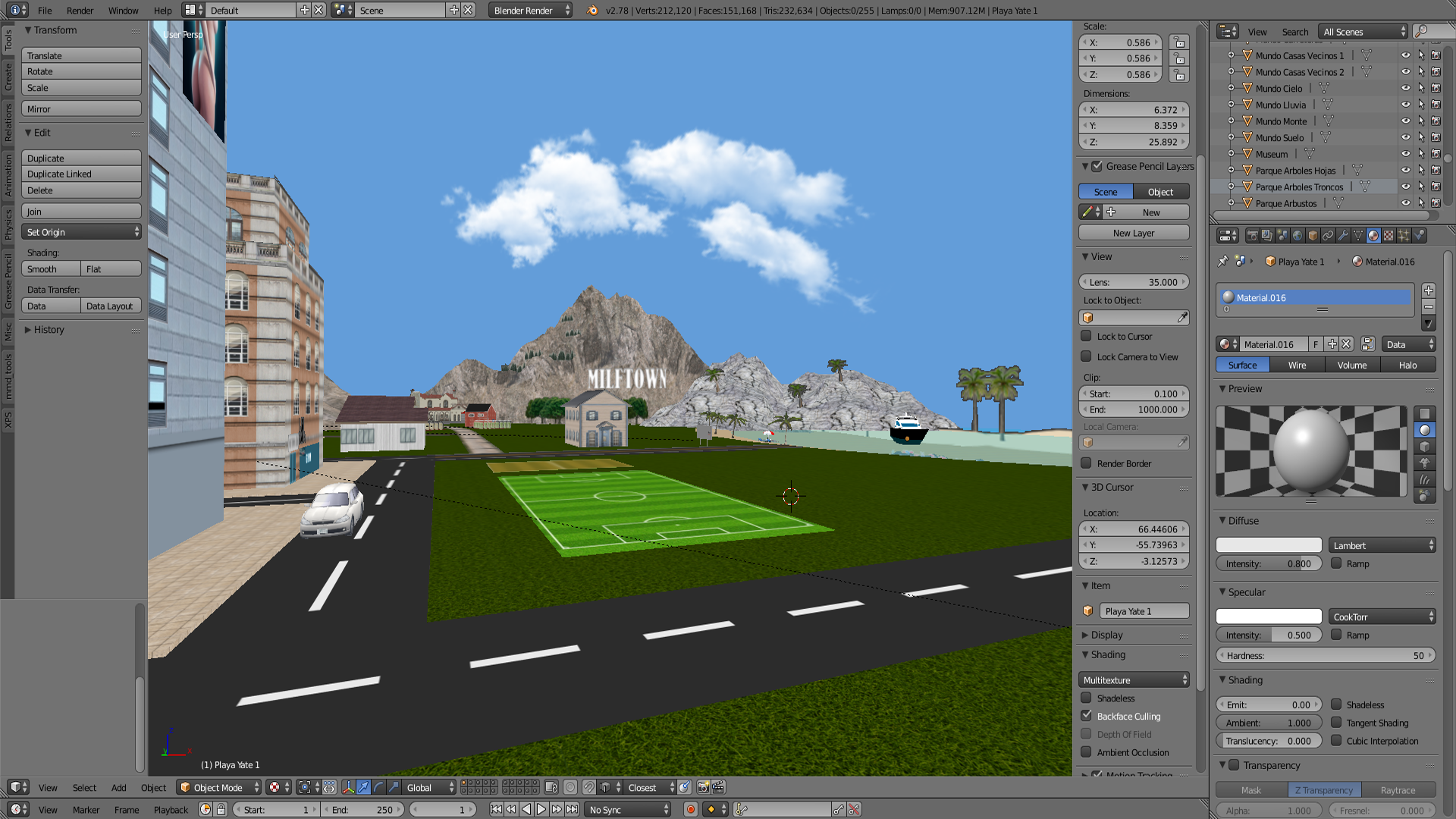Open the Global orientation dropdown
Screen dimensions: 1456x819
tap(429, 788)
